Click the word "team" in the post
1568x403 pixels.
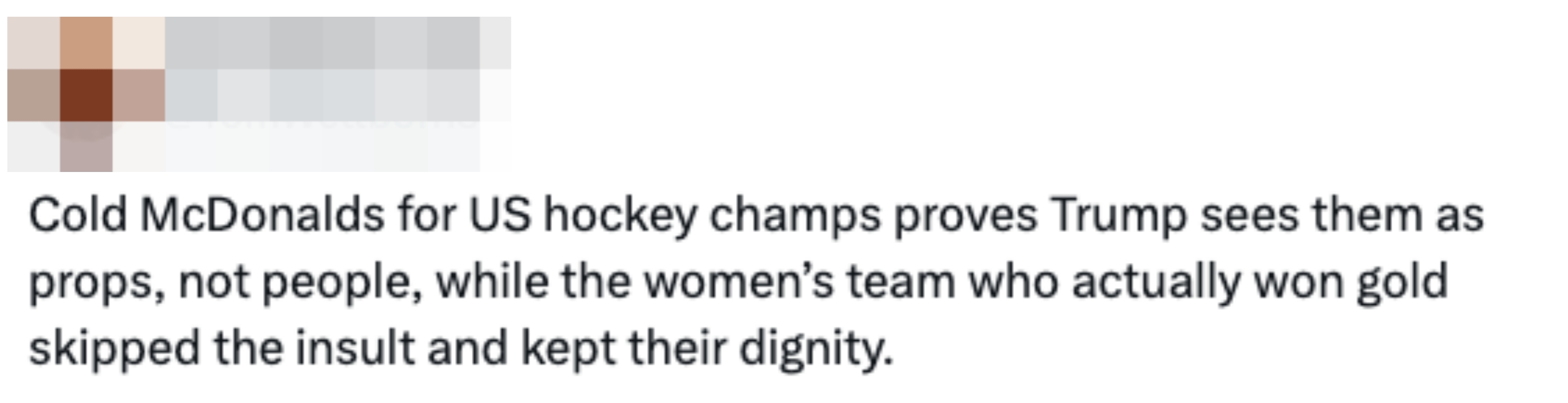point(902,281)
